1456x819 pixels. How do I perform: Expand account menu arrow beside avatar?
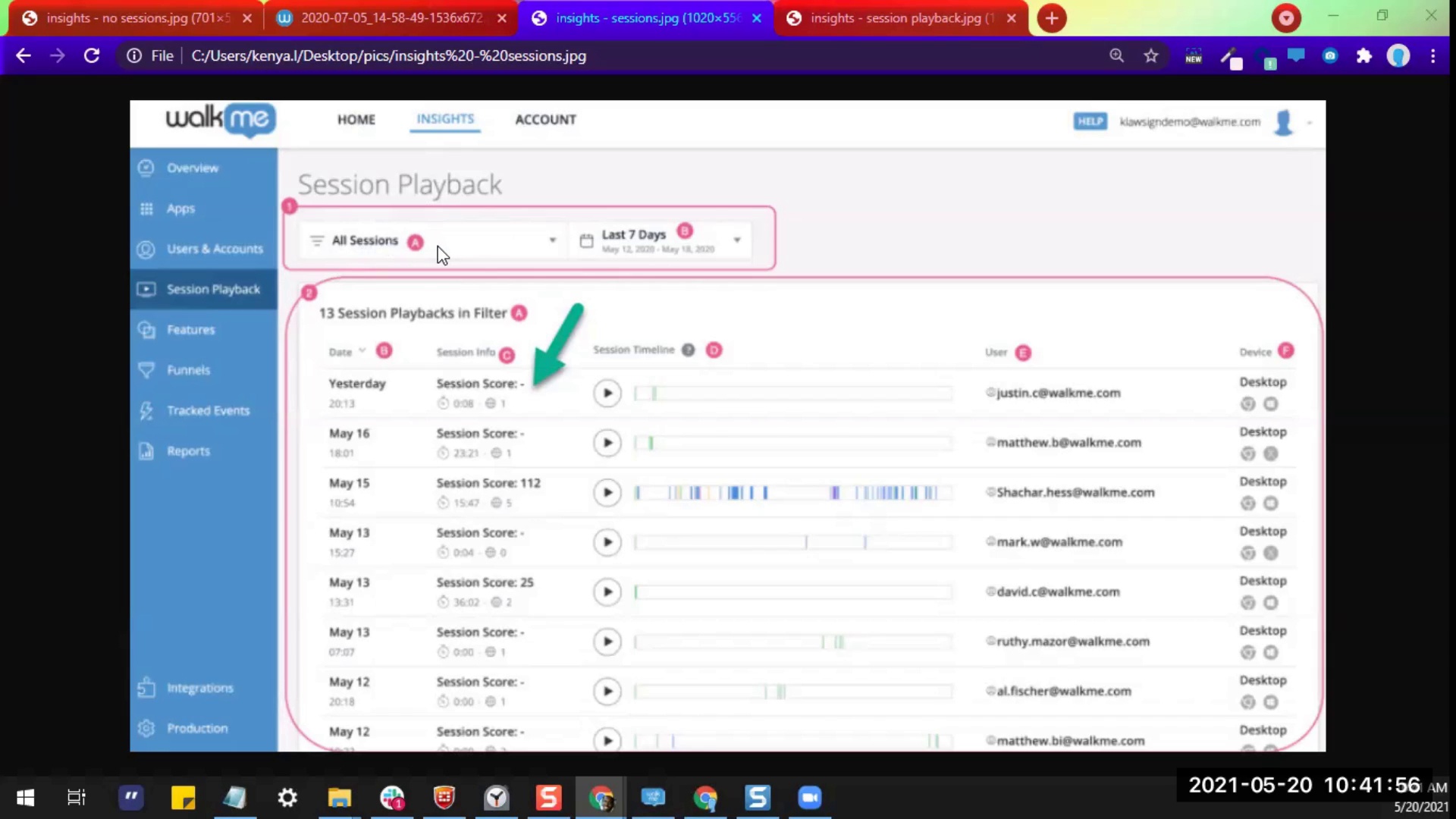(1310, 122)
